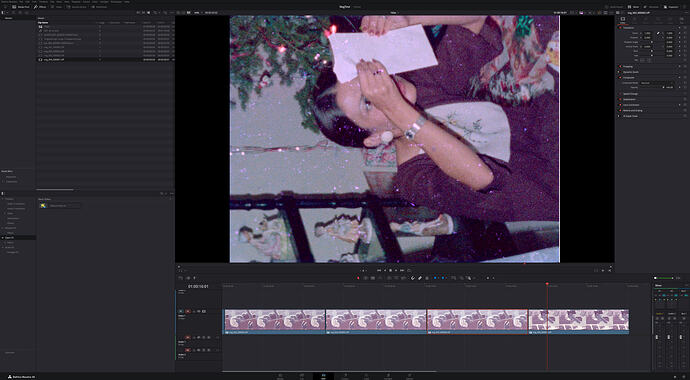
Task: Expand the Lens Correction section label
Action: pyautogui.click(x=631, y=105)
